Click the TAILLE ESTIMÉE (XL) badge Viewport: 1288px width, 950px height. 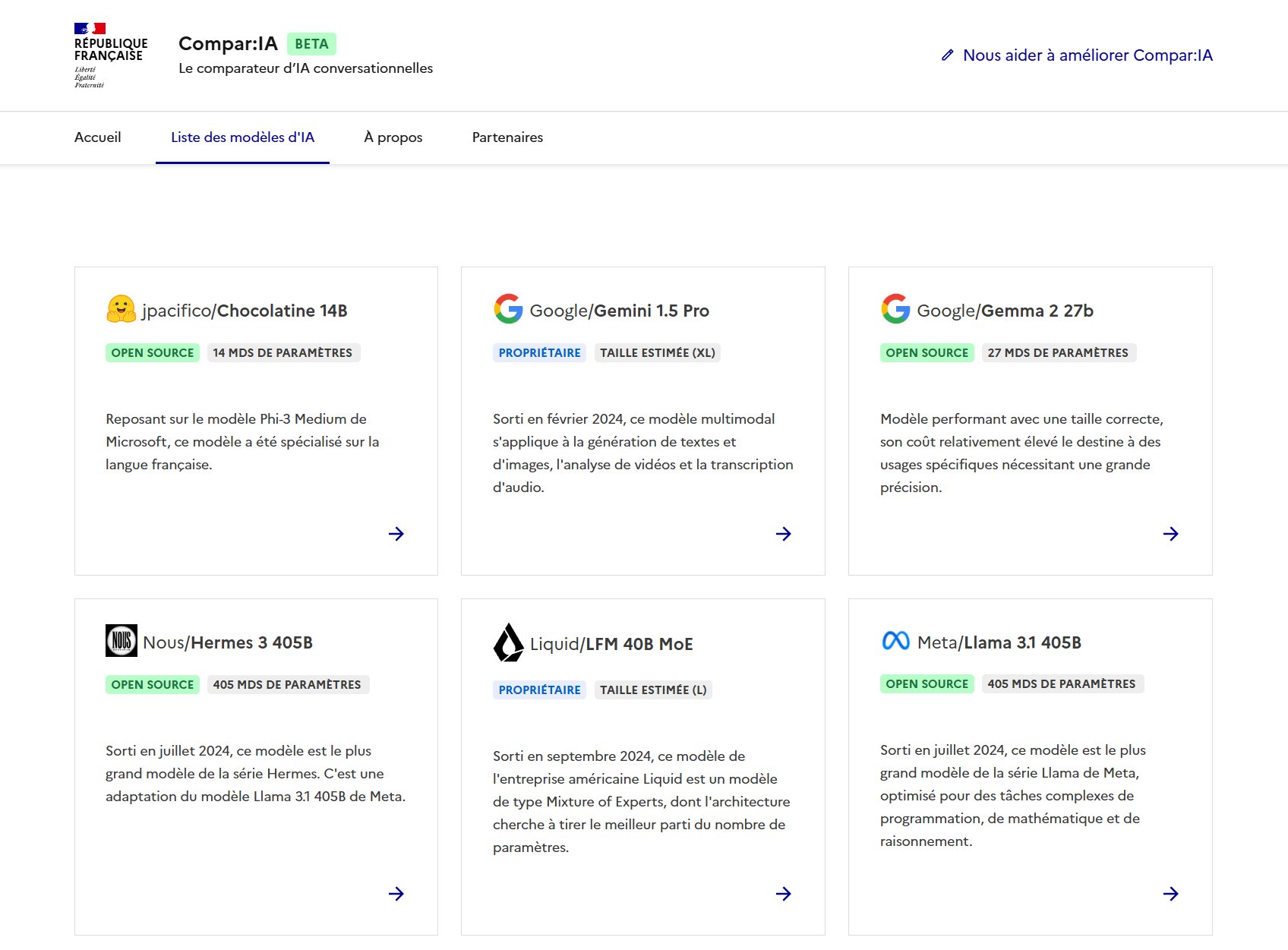pos(658,352)
